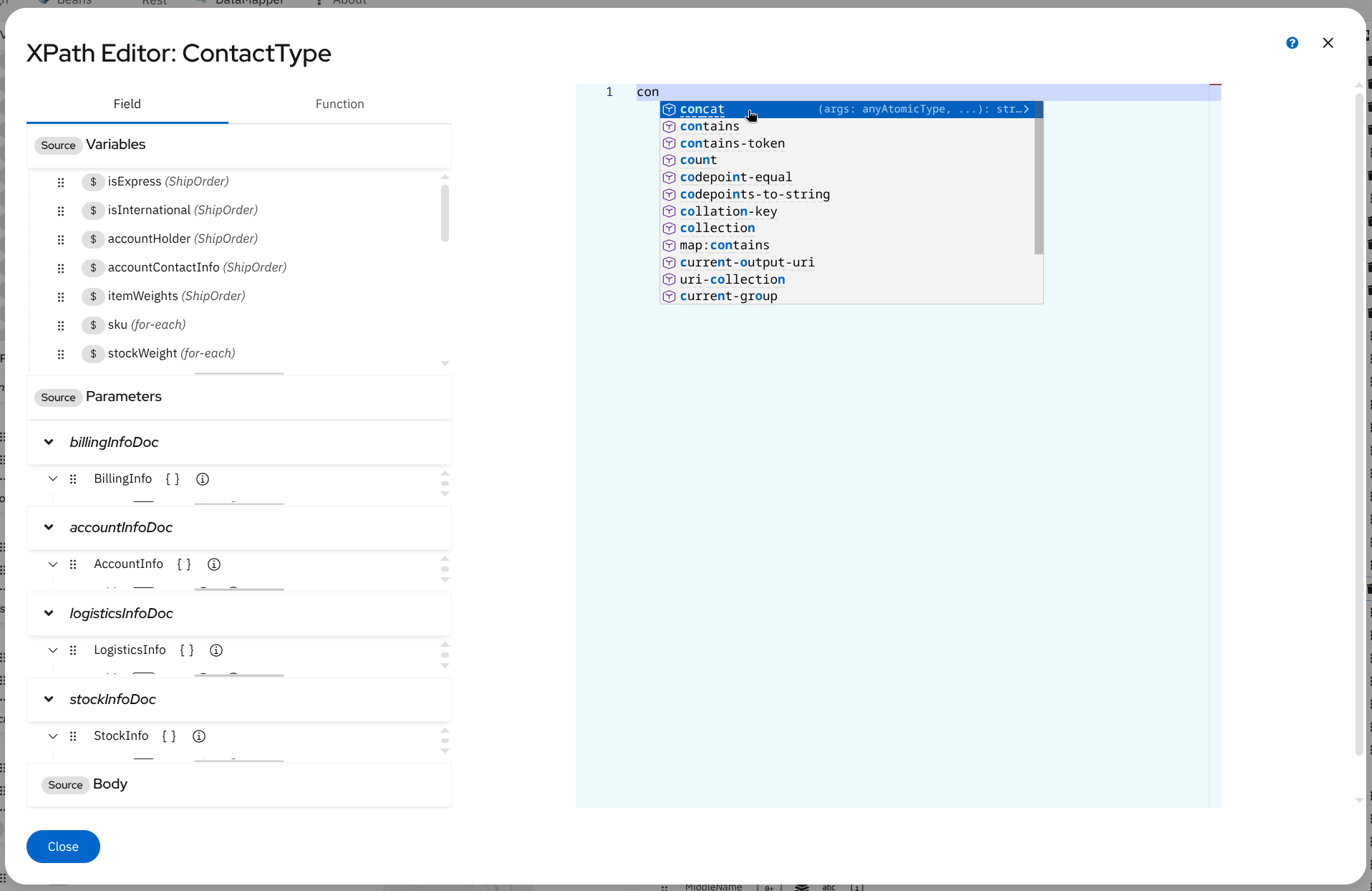Grab the drag handle of isInternational variable
The width and height of the screenshot is (1372, 891).
(61, 211)
